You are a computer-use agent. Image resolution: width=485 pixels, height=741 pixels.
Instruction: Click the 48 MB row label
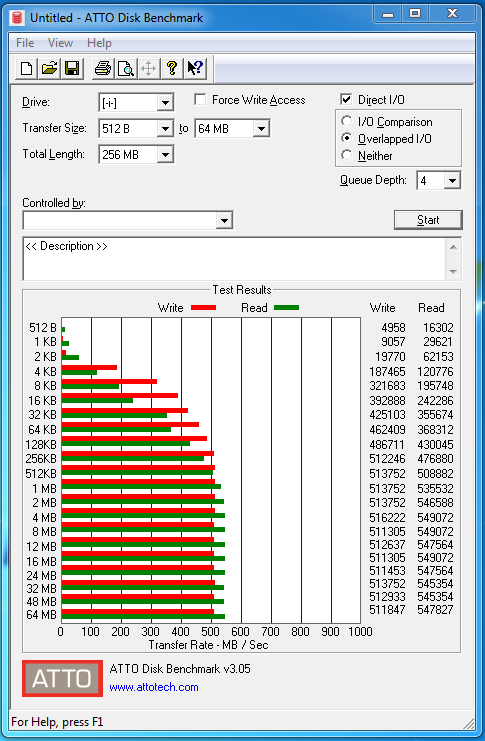point(42,602)
